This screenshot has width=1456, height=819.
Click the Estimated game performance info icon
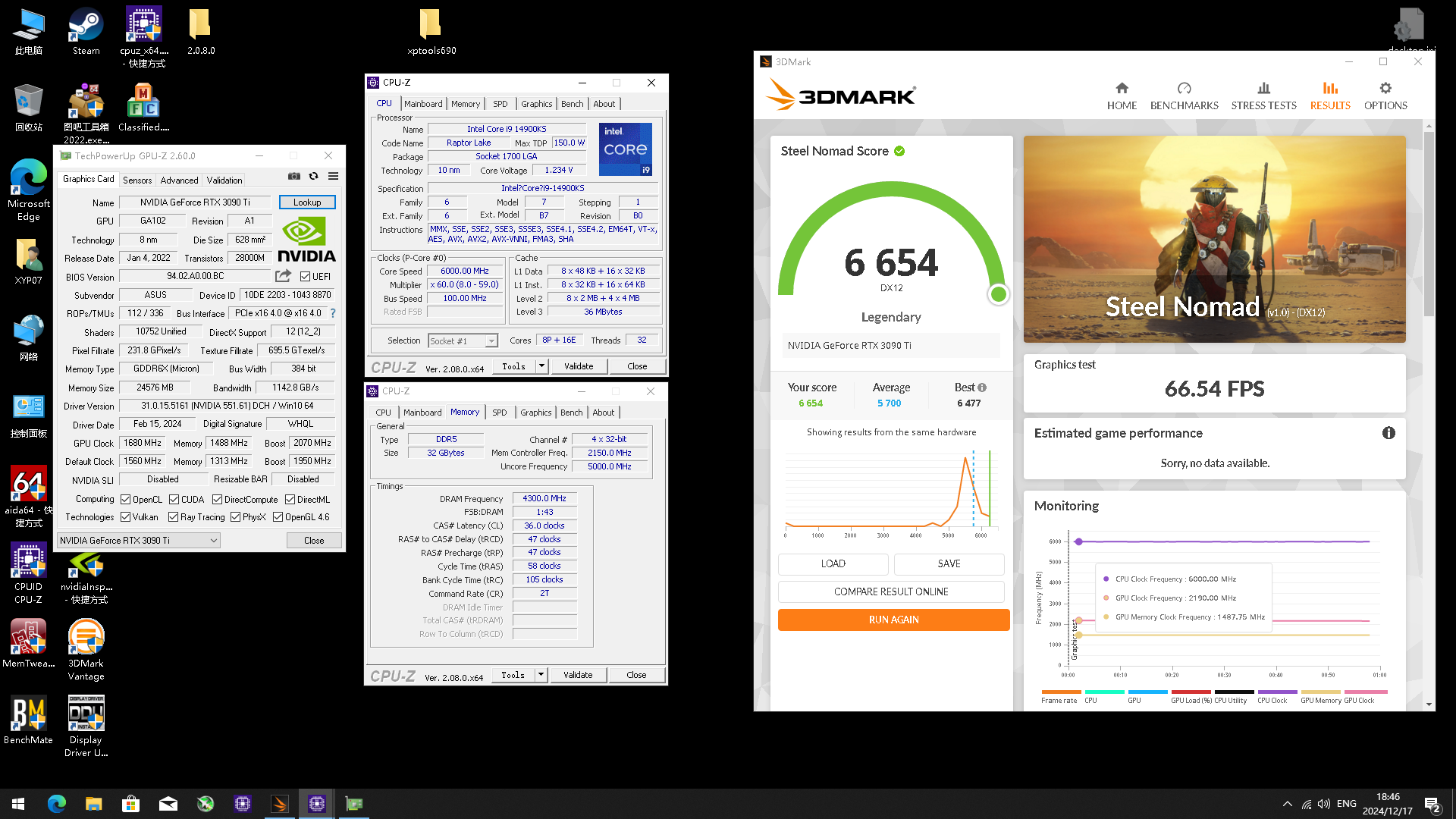coord(1389,433)
